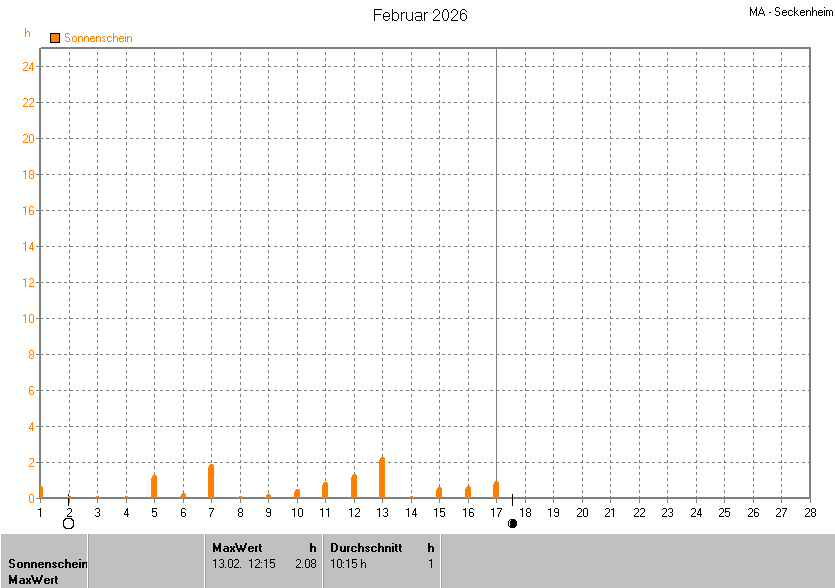The width and height of the screenshot is (835, 588).
Task: Click the 2.08 max value cell
Action: coord(305,563)
